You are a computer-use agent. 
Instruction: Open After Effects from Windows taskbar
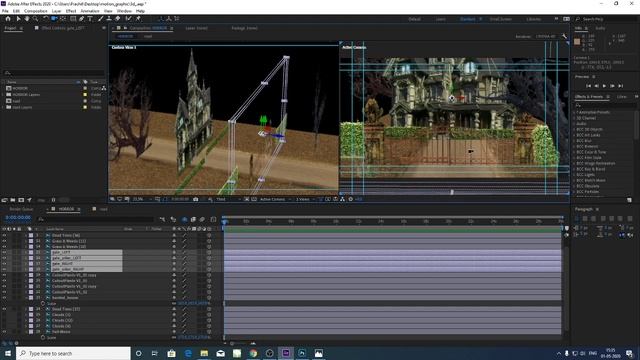pyautogui.click(x=286, y=353)
